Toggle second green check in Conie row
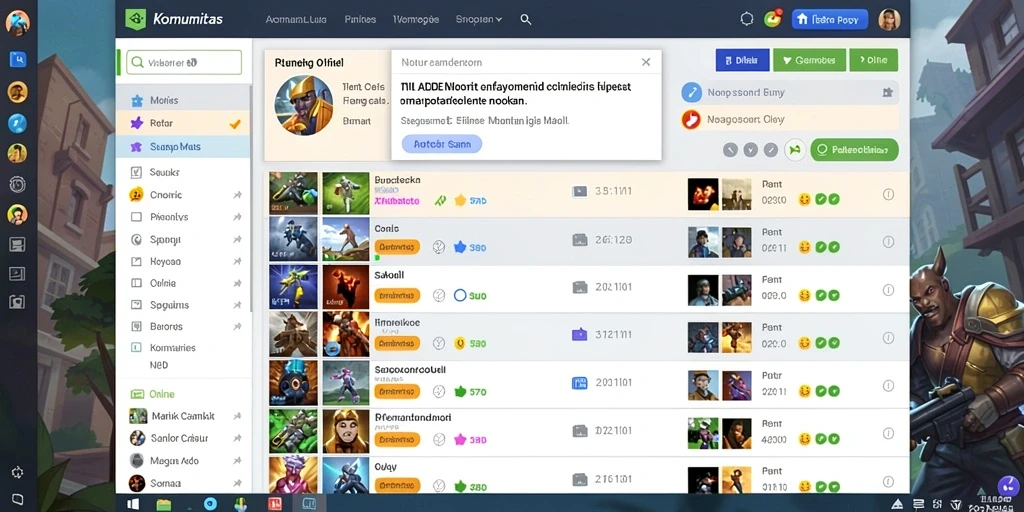 834,247
